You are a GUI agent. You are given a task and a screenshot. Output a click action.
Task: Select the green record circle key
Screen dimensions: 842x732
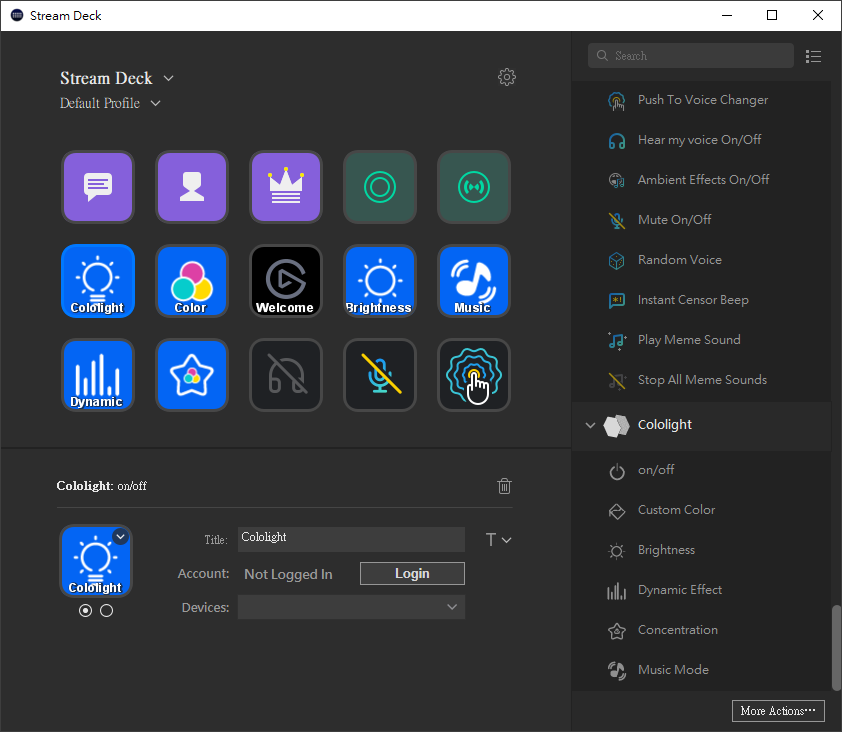click(380, 187)
